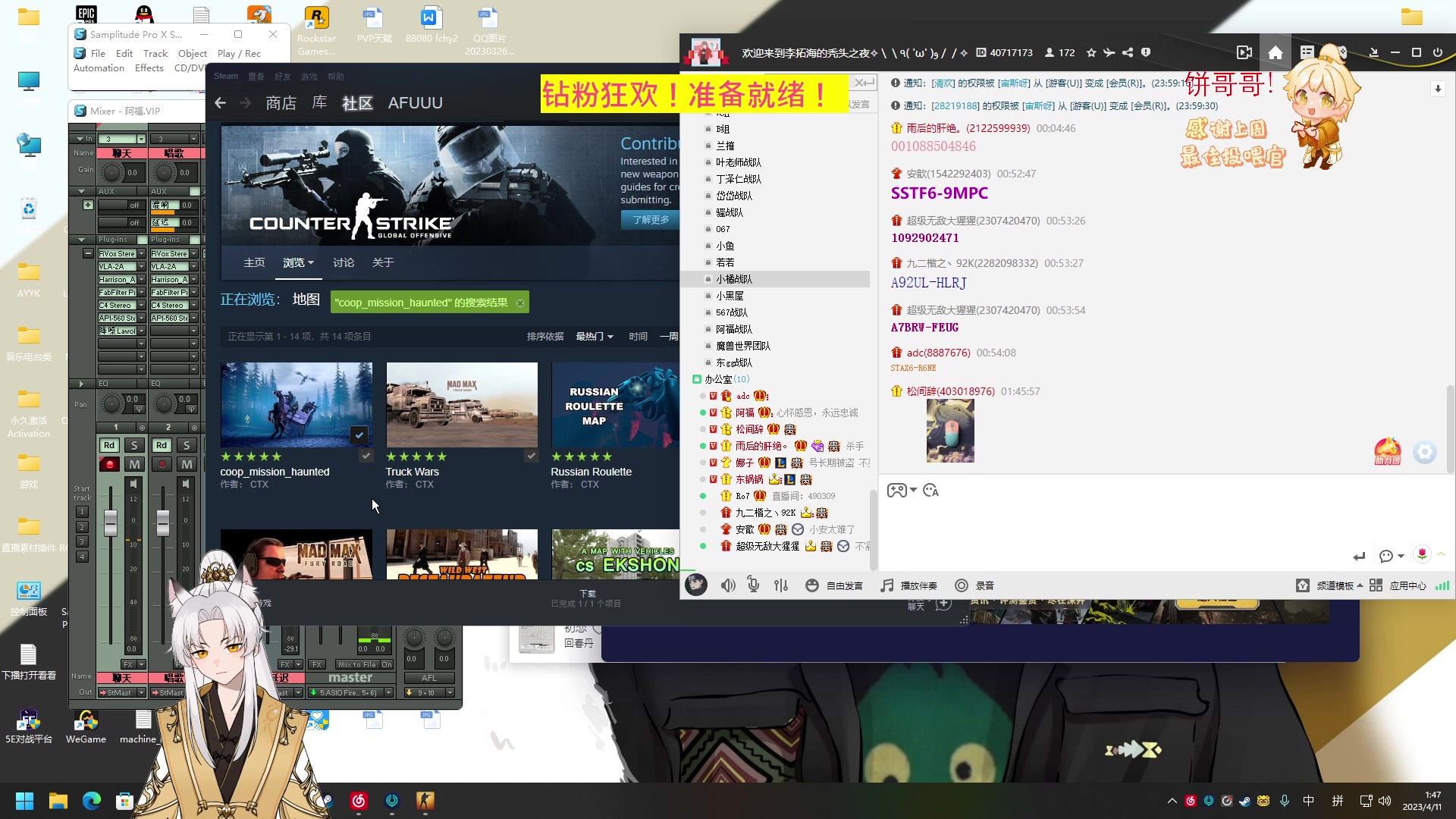The width and height of the screenshot is (1456, 819).
Task: Click the YY power icon
Action: click(1437, 53)
